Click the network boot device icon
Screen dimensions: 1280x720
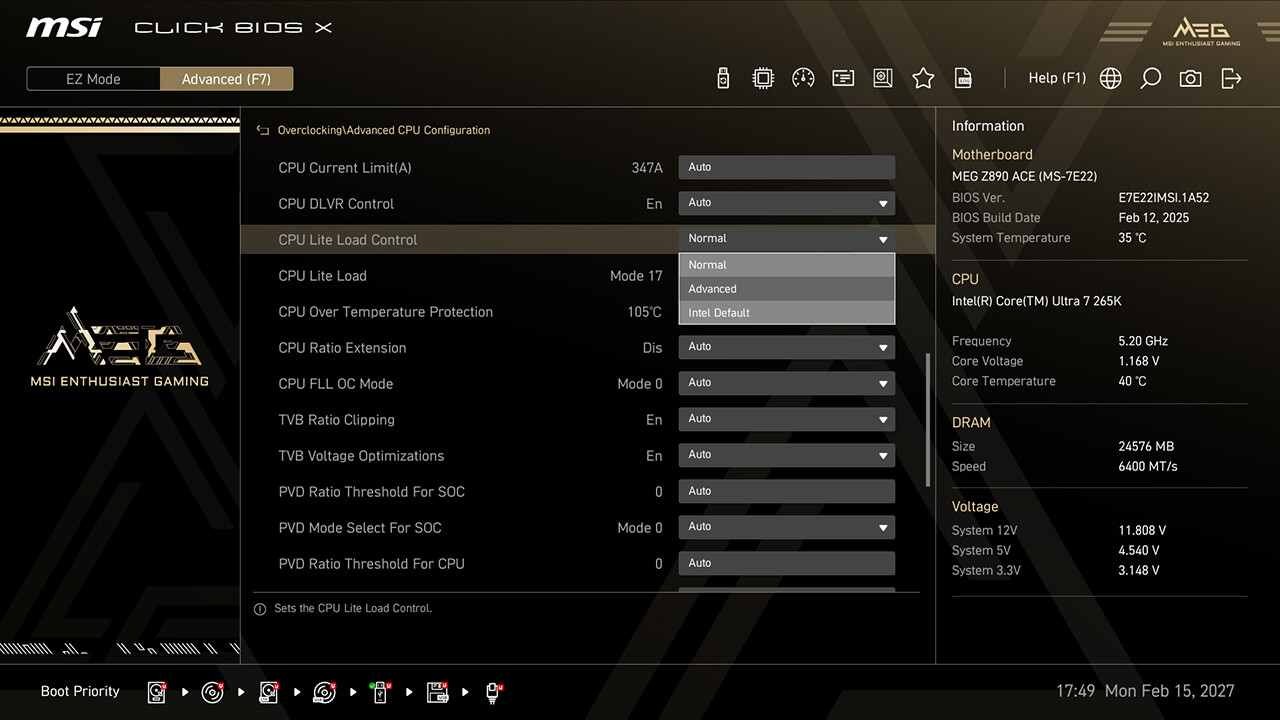tap(493, 692)
